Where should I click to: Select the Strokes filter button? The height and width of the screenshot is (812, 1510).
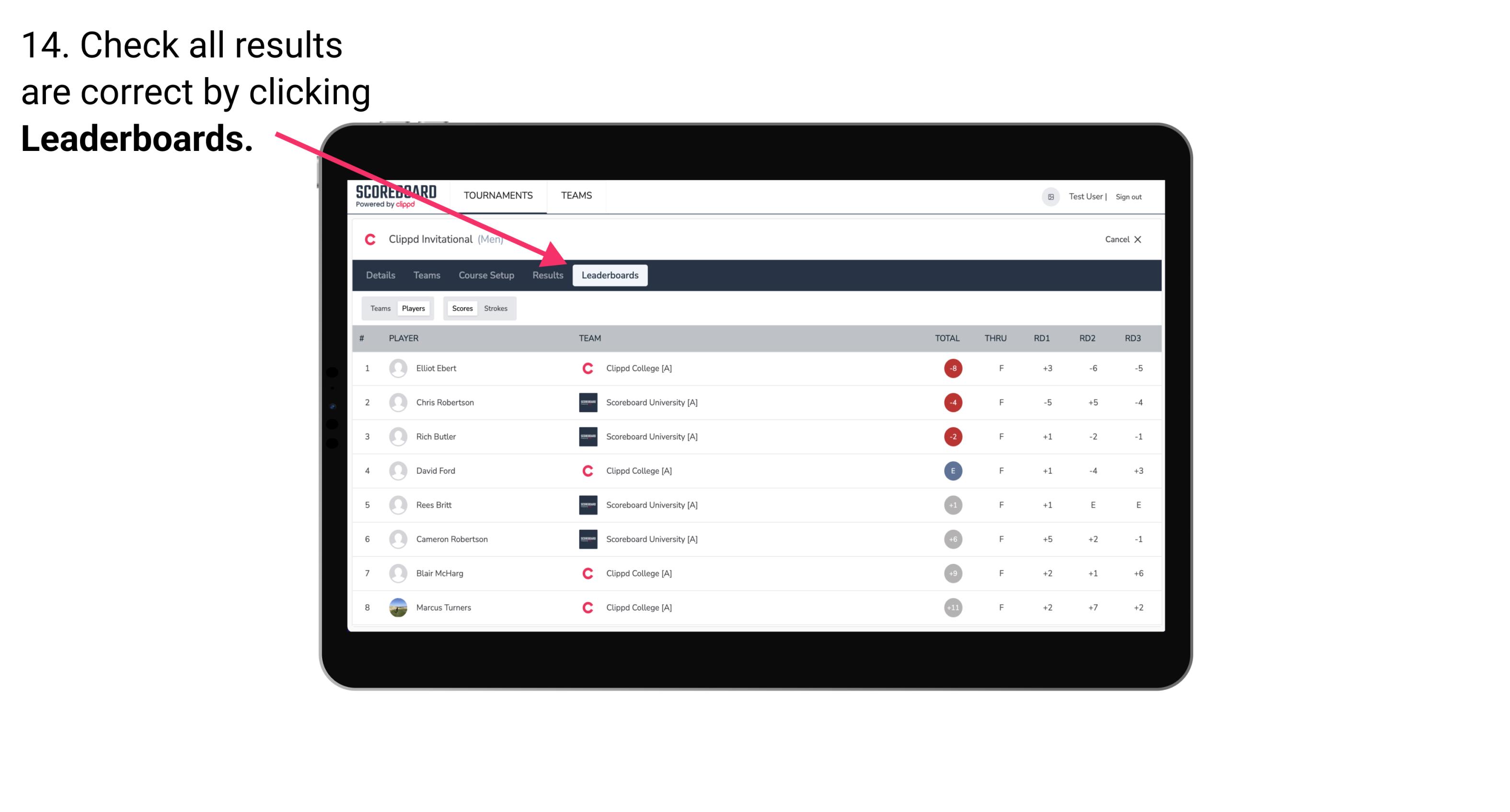point(497,308)
